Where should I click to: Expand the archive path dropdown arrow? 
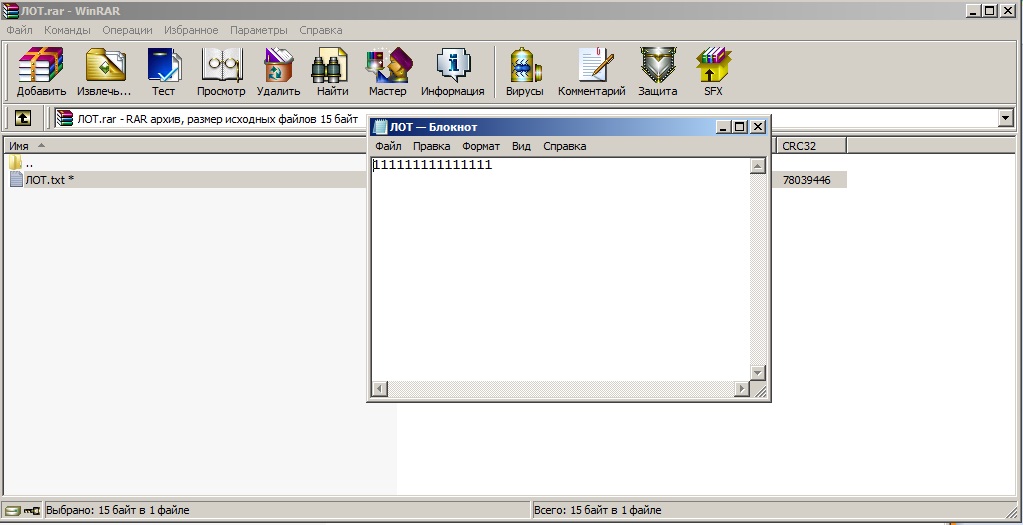pos(1005,118)
